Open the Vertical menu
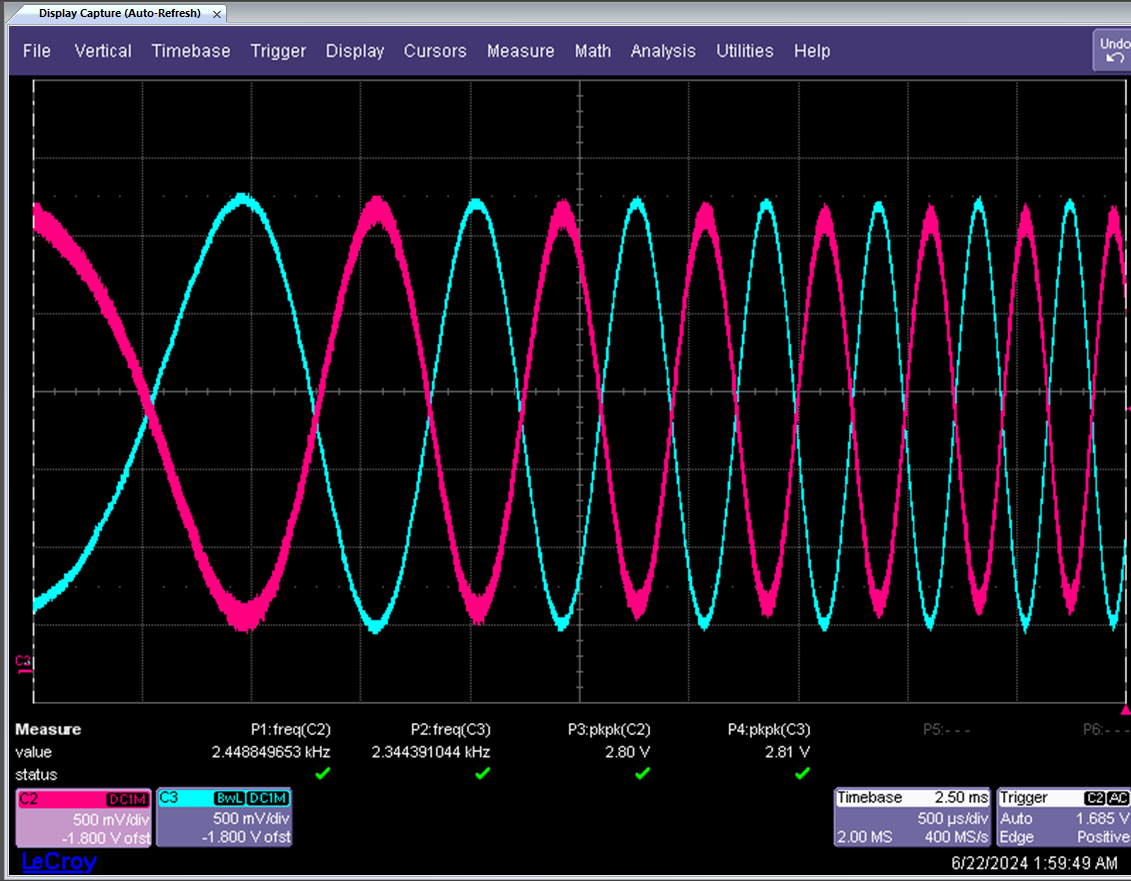Image resolution: width=1131 pixels, height=881 pixels. click(x=103, y=51)
